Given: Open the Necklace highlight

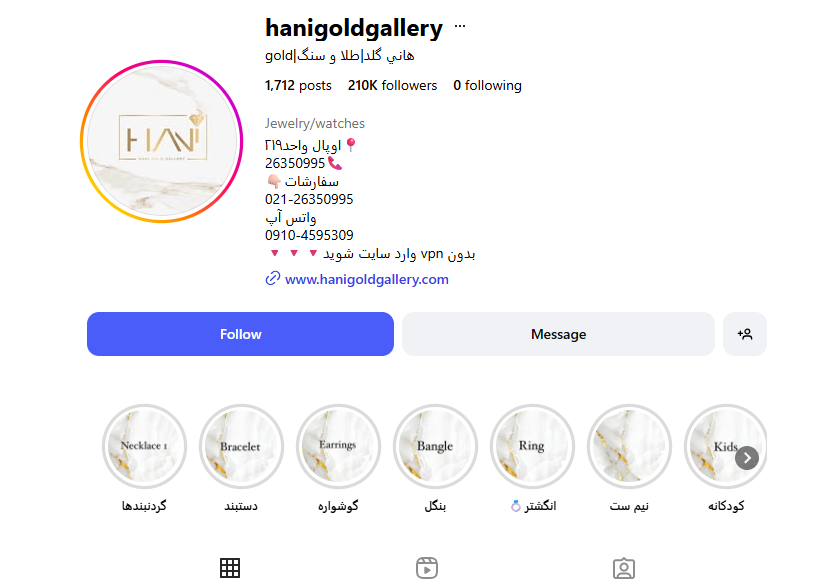Looking at the screenshot, I should pos(144,446).
